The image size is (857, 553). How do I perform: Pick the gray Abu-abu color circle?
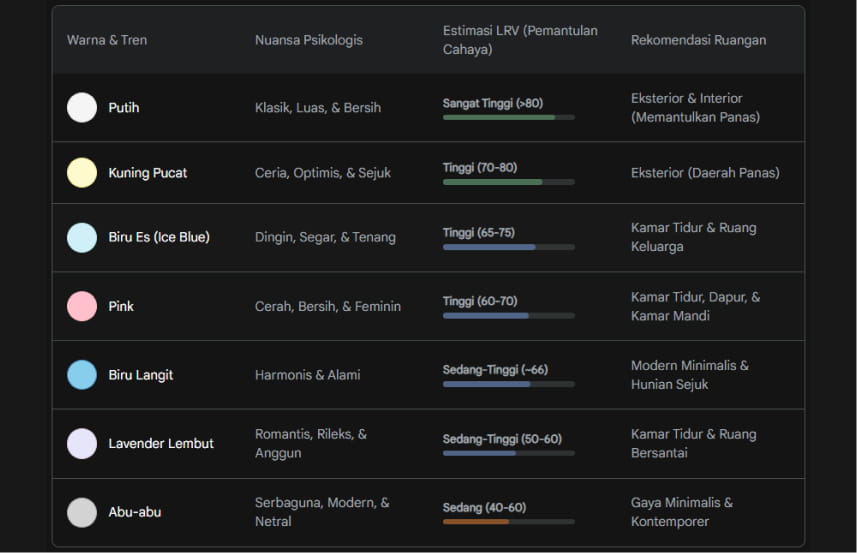coord(82,512)
